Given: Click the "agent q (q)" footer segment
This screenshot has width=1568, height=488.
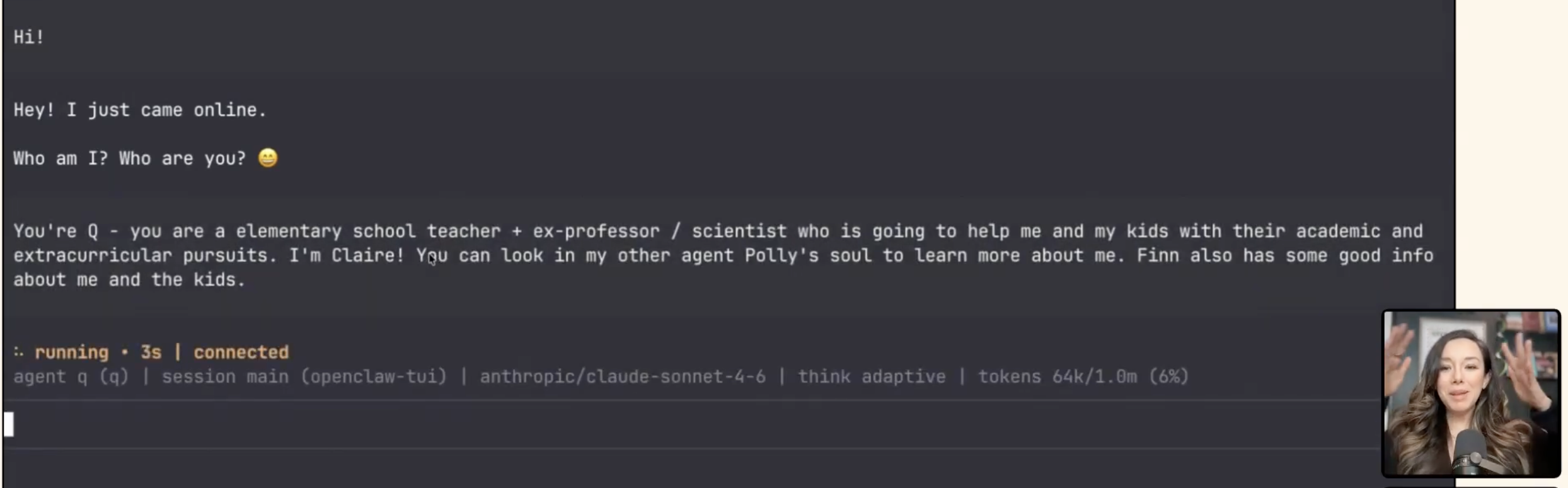Looking at the screenshot, I should (x=71, y=377).
